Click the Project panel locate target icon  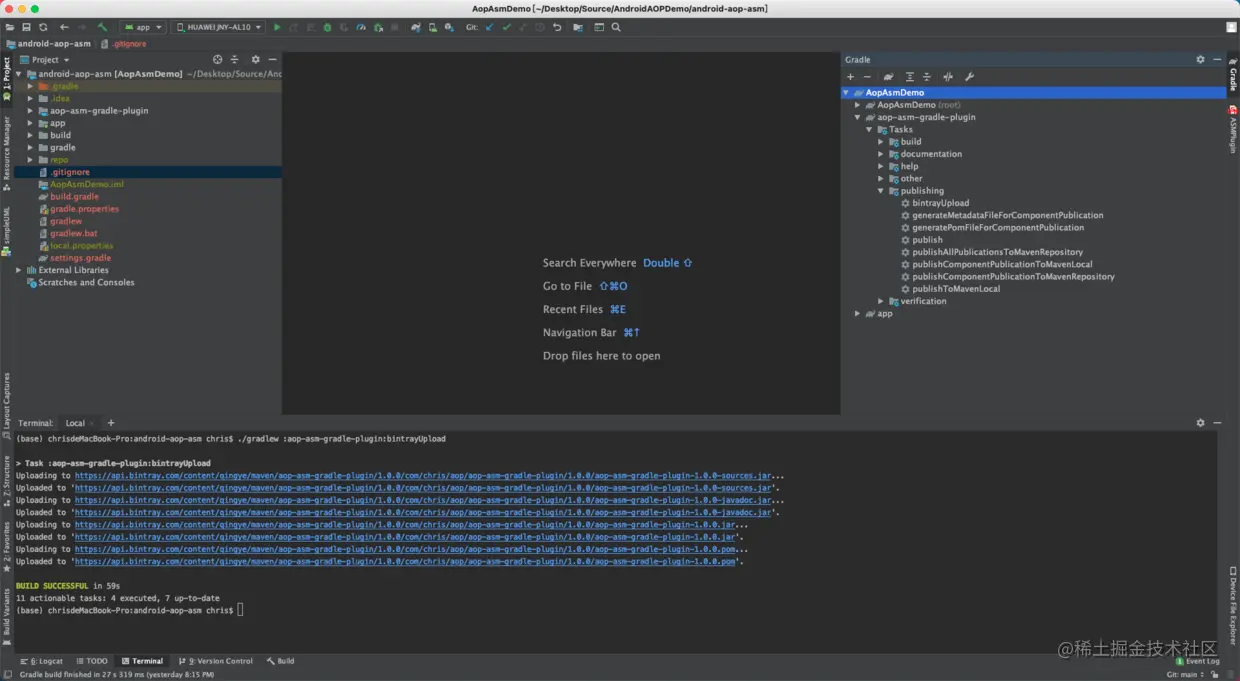pyautogui.click(x=217, y=60)
